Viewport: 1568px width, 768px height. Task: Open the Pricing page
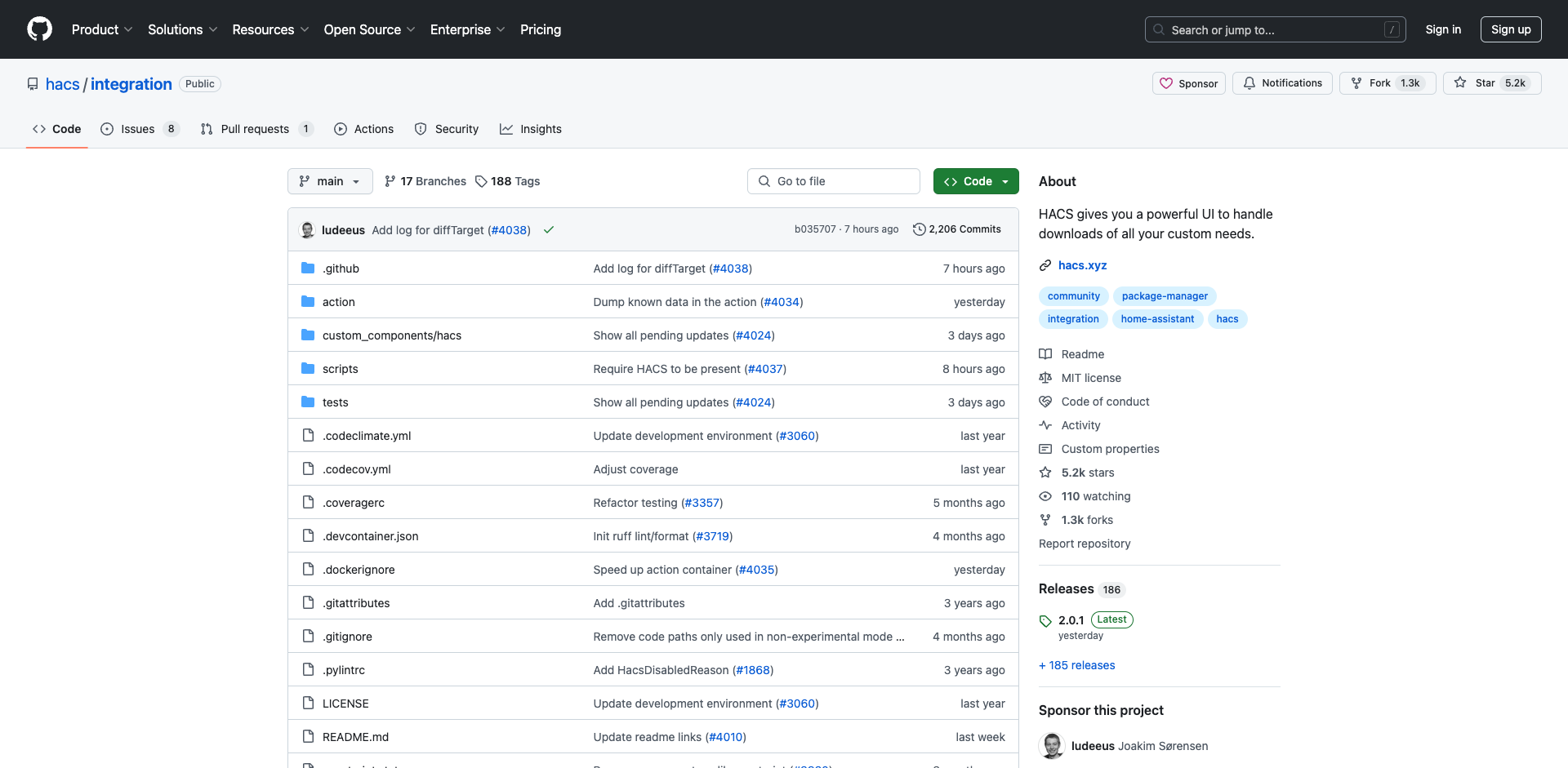(x=541, y=29)
